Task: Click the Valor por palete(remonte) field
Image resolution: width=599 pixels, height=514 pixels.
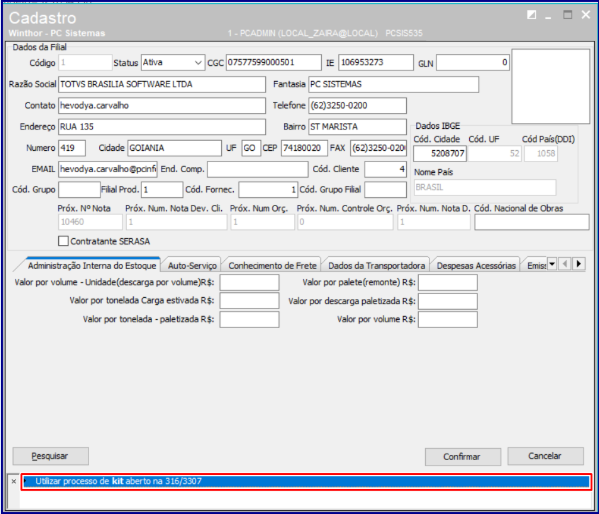Action: click(x=448, y=283)
